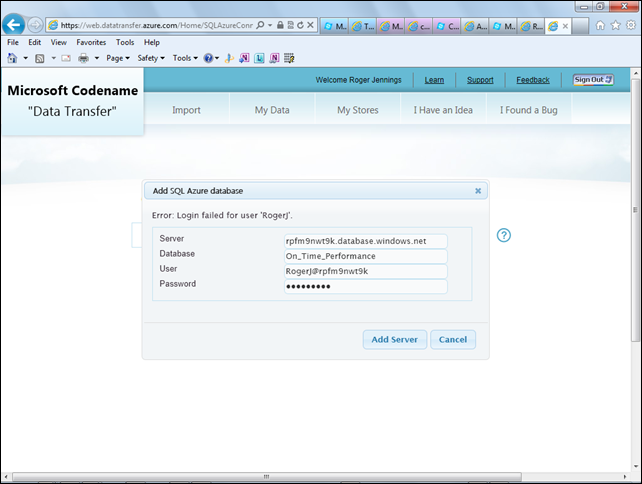Viewport: 642px width, 484px height.
Task: Click the Cancel button
Action: tap(453, 339)
